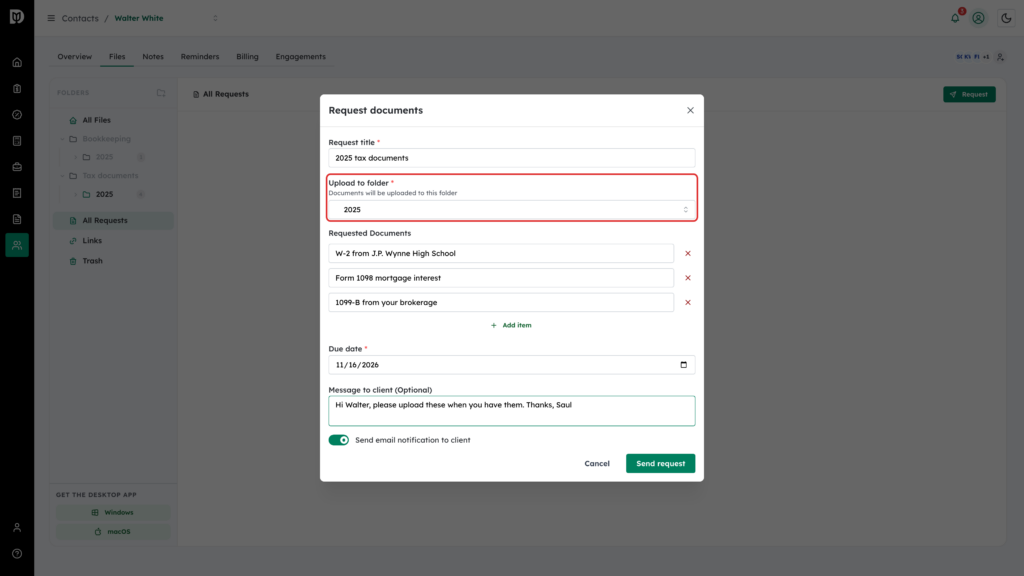Open the calculator icon in left sidebar
Viewport: 1024px width, 576px height.
point(17,141)
